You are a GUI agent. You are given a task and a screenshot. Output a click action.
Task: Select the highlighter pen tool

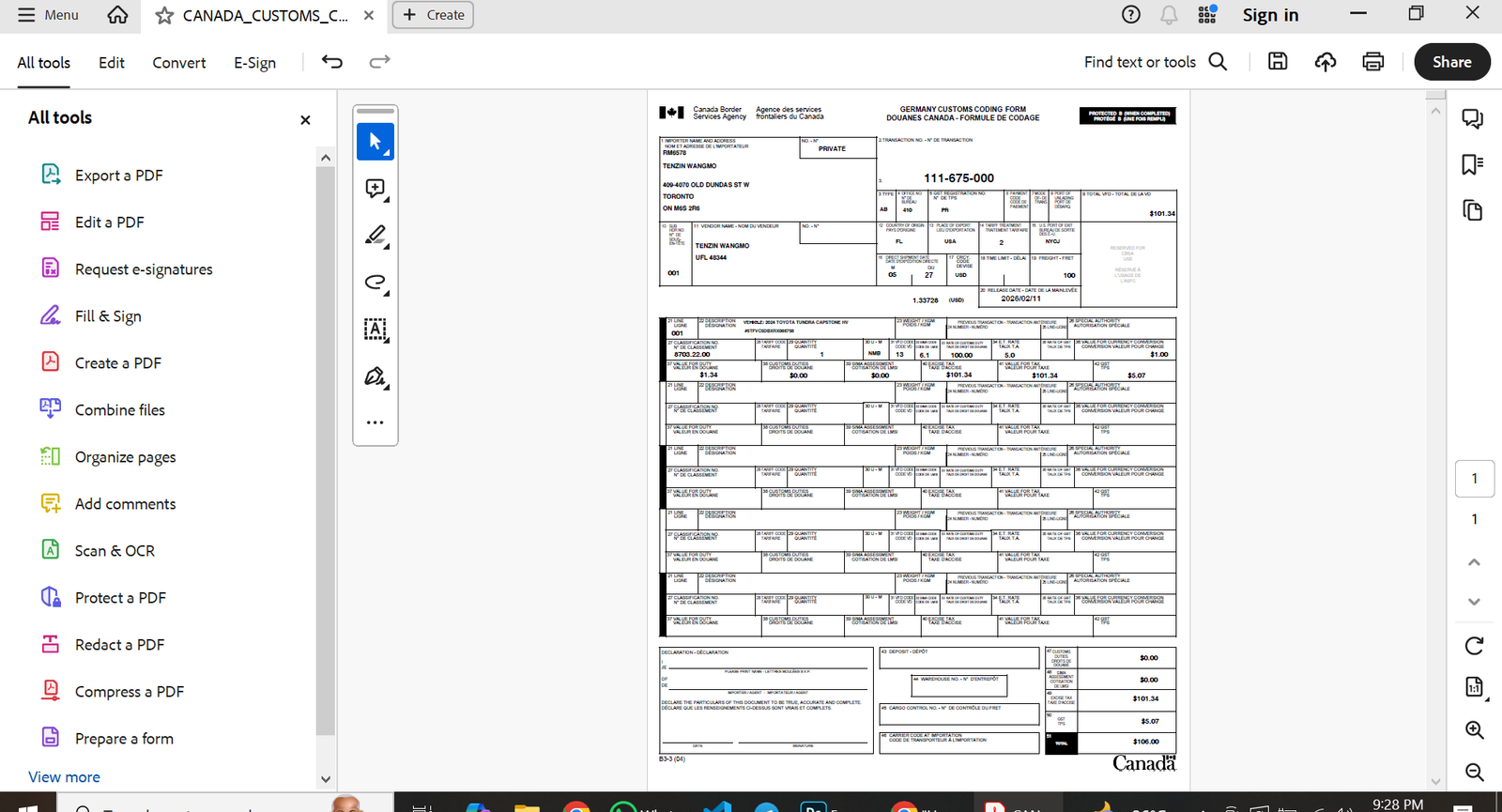[375, 236]
